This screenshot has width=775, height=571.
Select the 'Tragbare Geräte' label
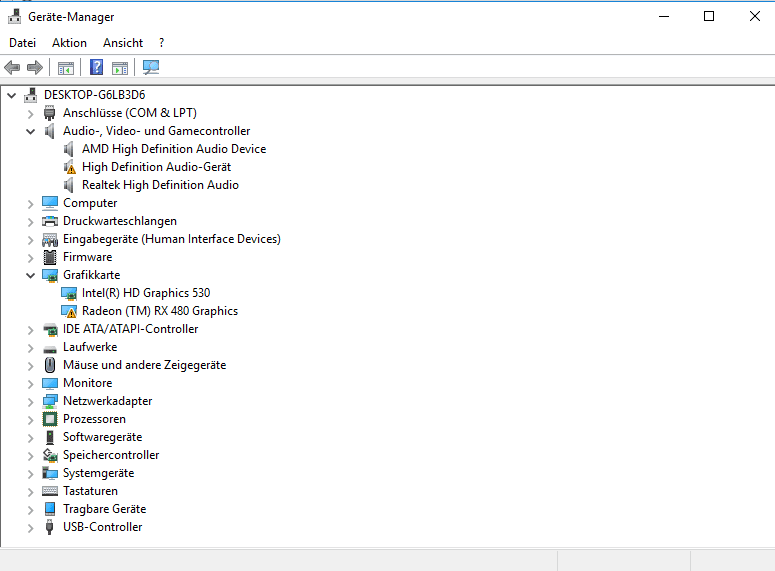[x=105, y=509]
